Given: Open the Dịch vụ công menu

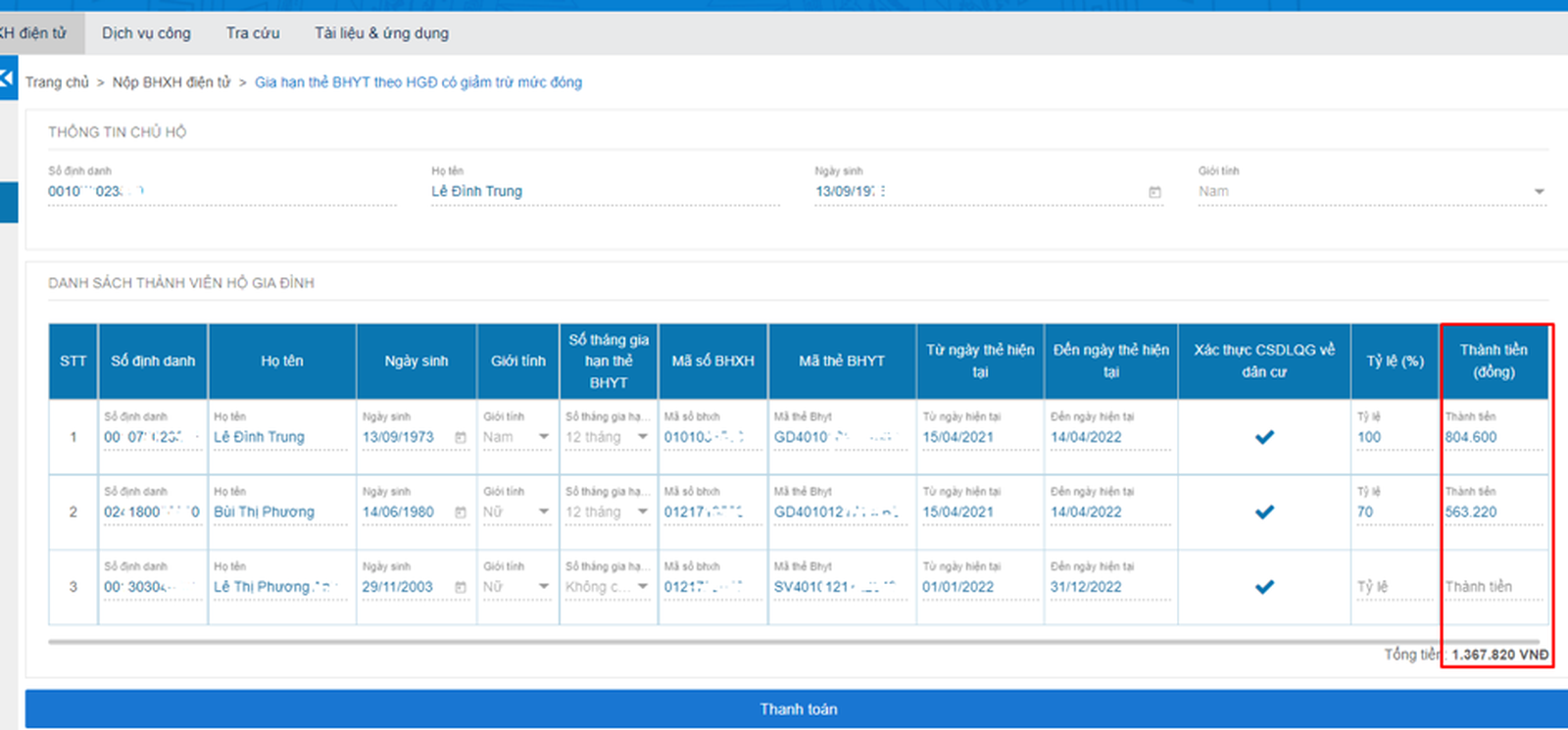Looking at the screenshot, I should point(146,33).
